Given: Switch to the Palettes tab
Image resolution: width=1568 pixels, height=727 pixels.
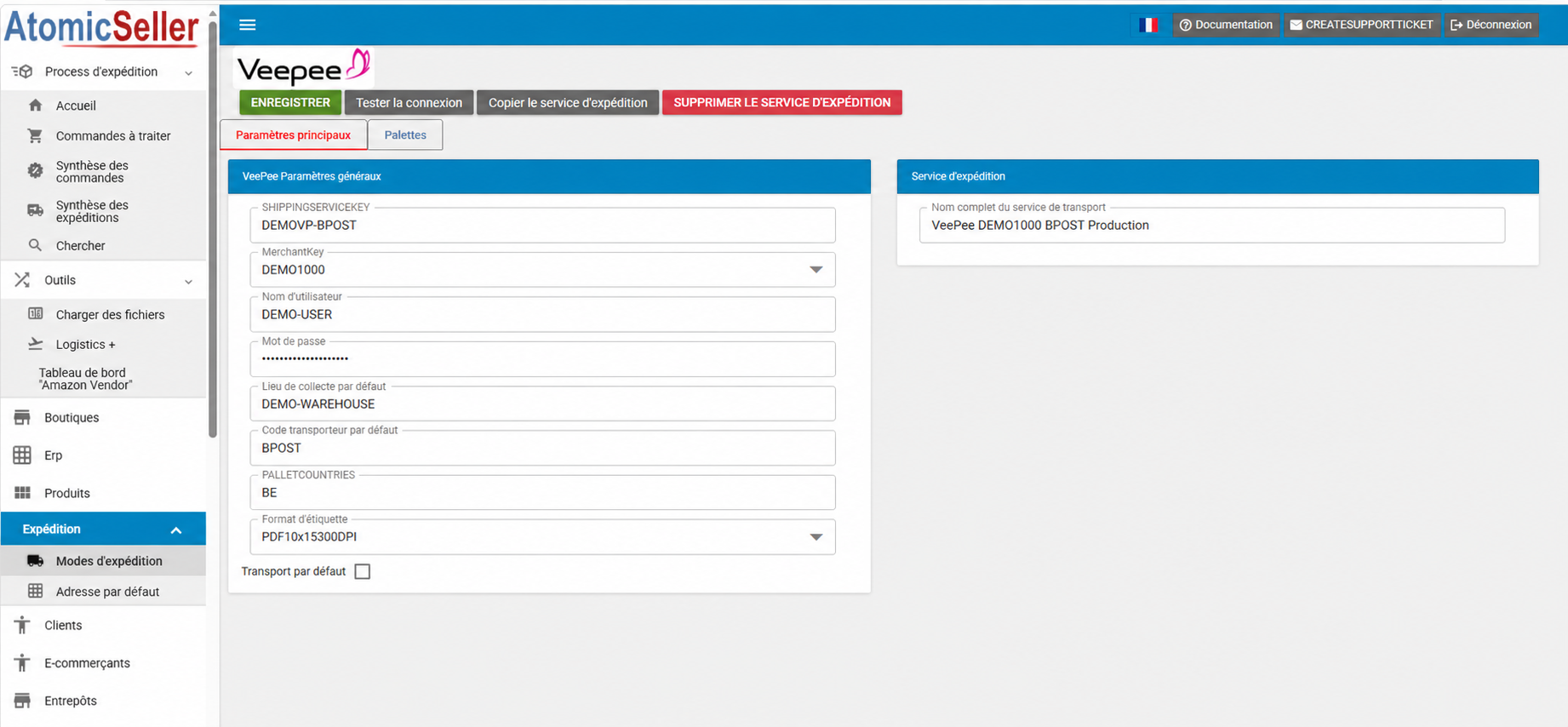Looking at the screenshot, I should click(405, 135).
